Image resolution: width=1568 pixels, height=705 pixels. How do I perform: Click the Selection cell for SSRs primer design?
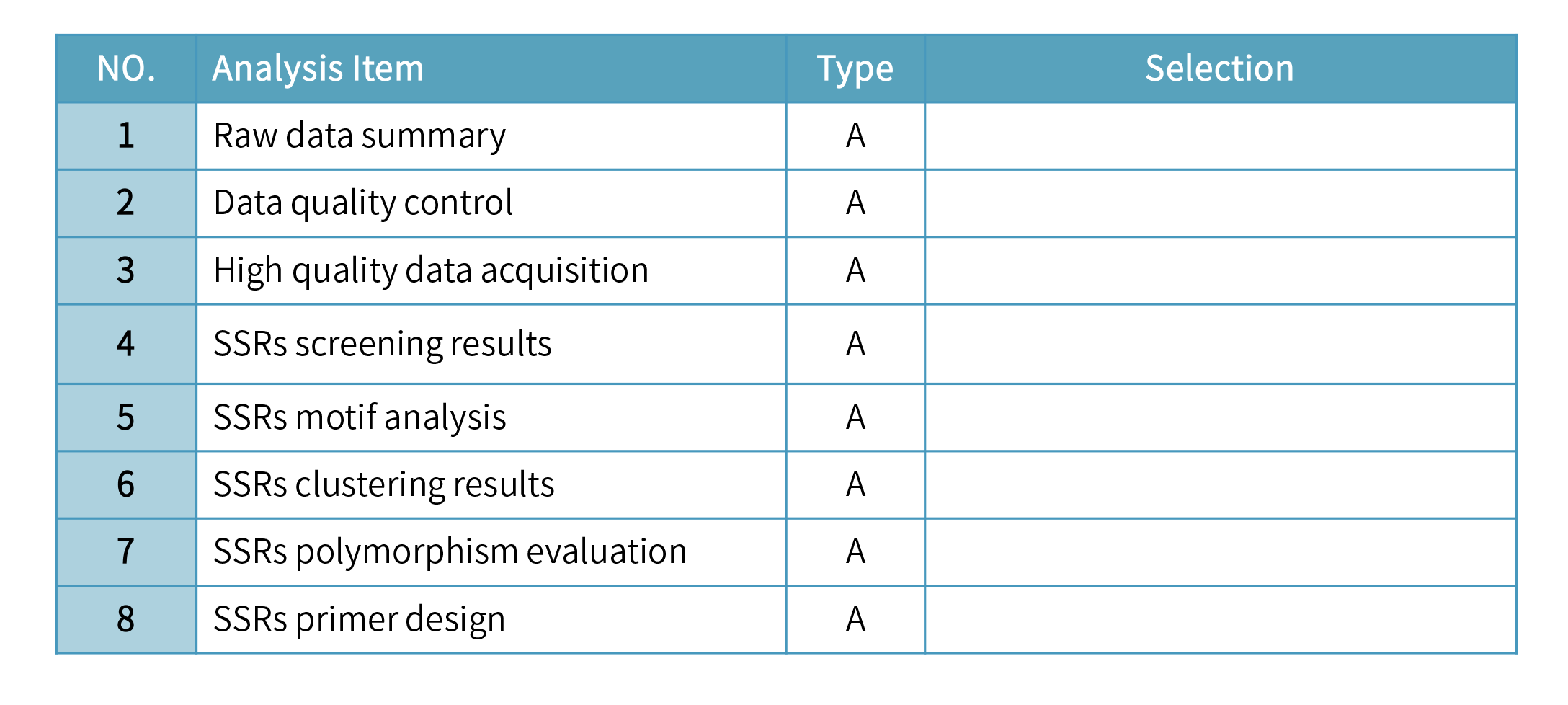tap(1219, 619)
